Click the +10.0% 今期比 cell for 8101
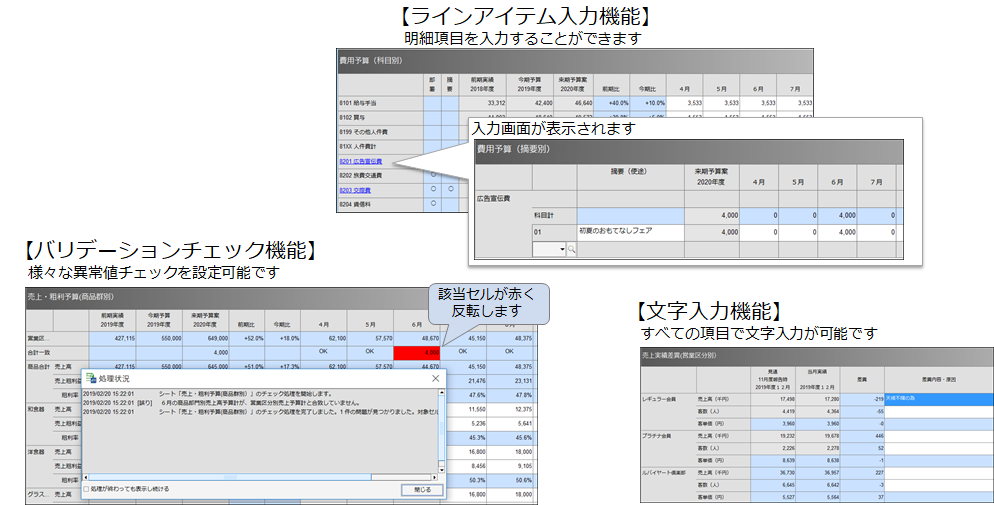Screen dimensions: 994x505 click(x=649, y=103)
